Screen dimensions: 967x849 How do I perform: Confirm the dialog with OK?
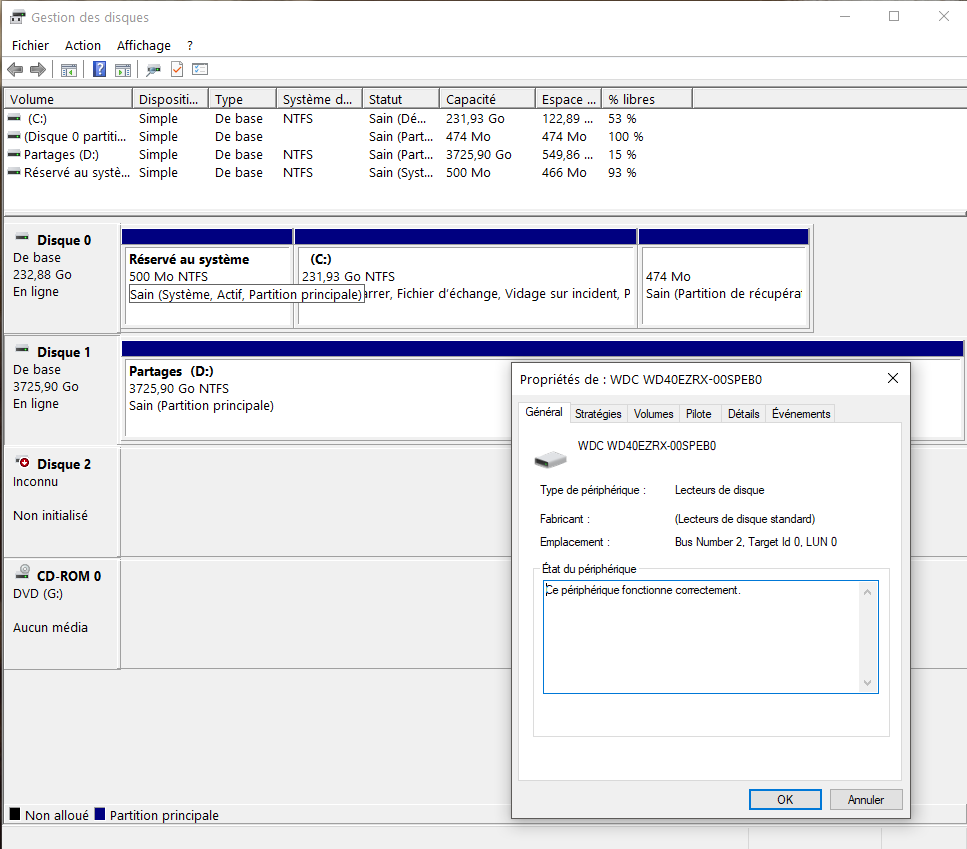point(785,800)
